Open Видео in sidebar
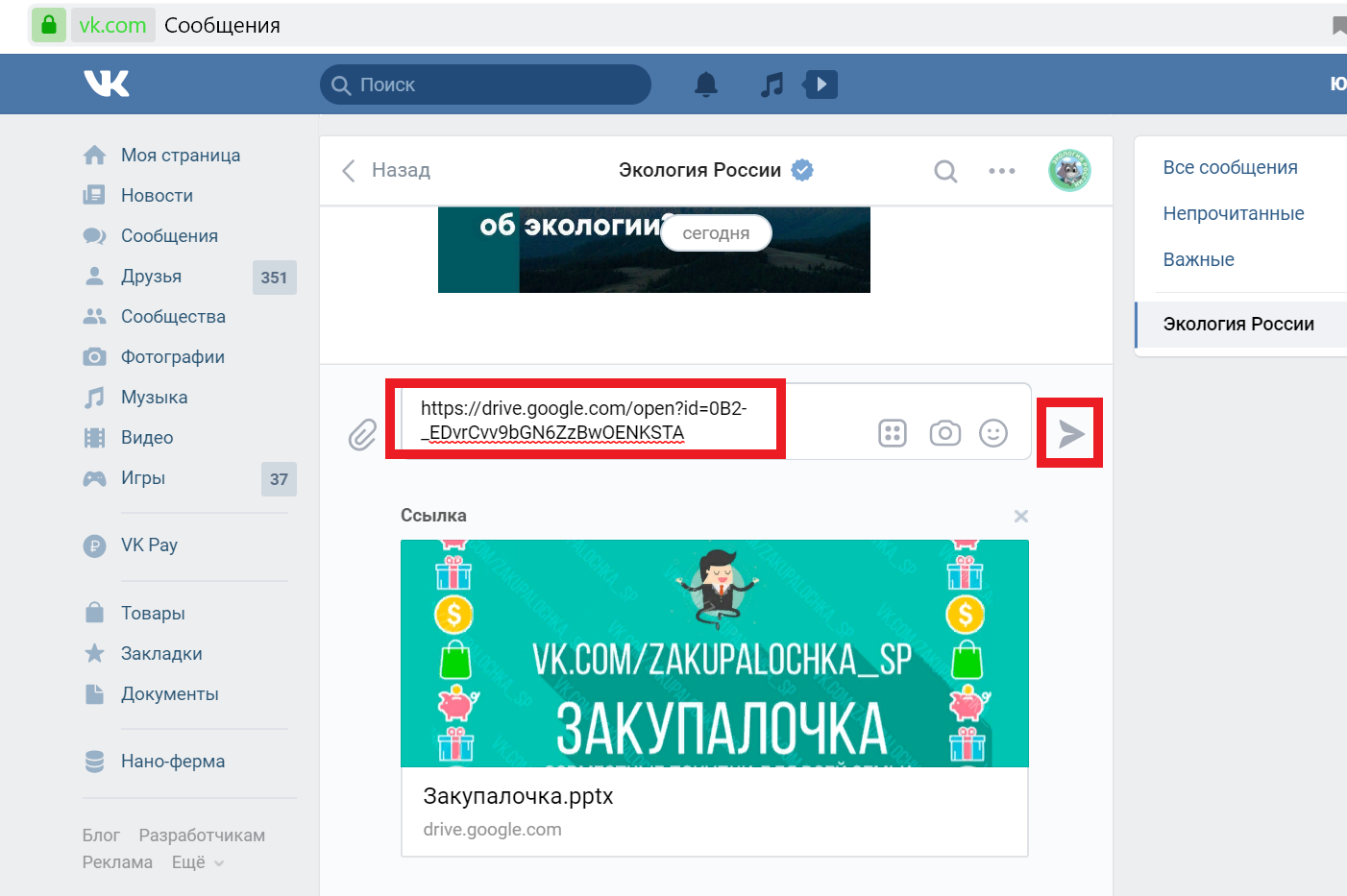The width and height of the screenshot is (1347, 896). click(x=147, y=438)
